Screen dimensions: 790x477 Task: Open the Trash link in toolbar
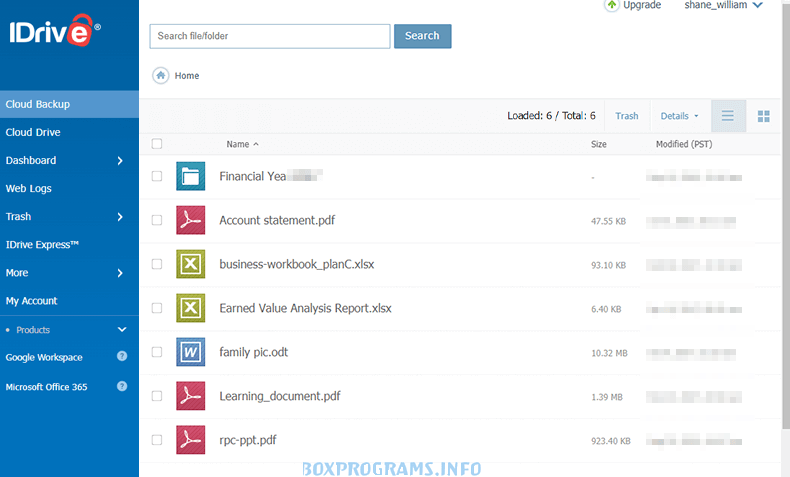coord(627,116)
